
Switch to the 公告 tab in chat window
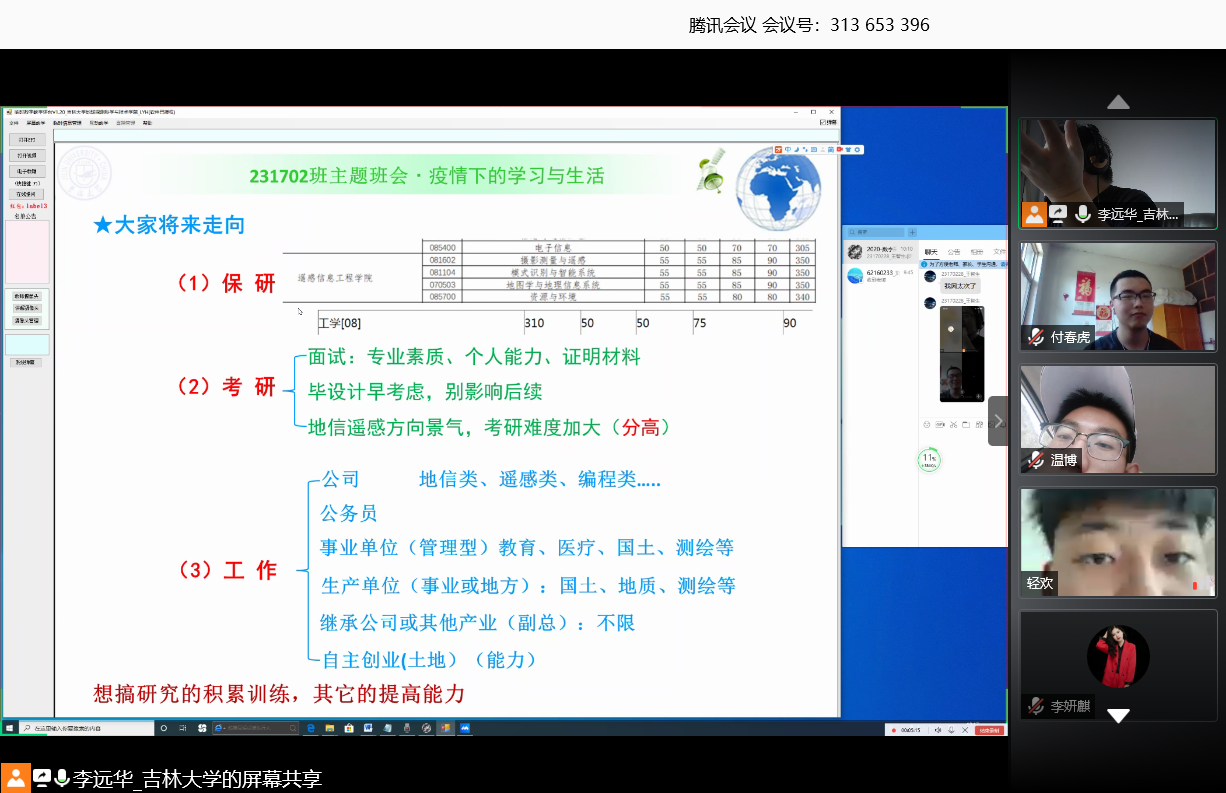click(x=954, y=252)
